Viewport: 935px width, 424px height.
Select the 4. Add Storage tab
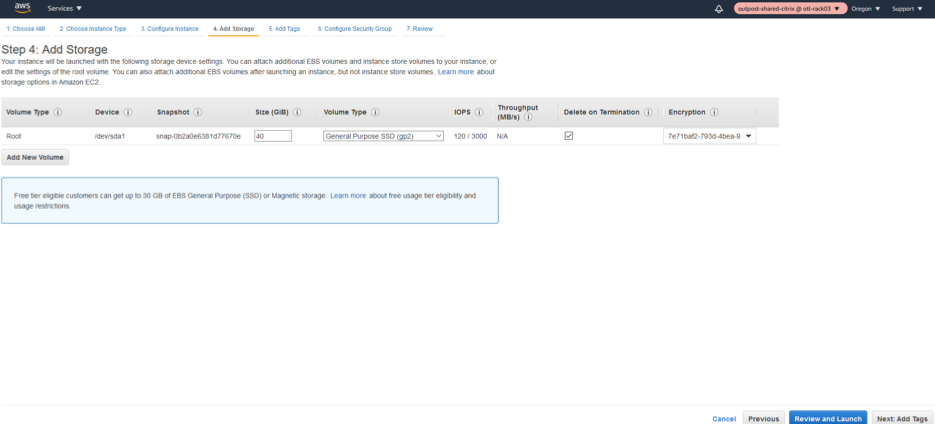233,29
